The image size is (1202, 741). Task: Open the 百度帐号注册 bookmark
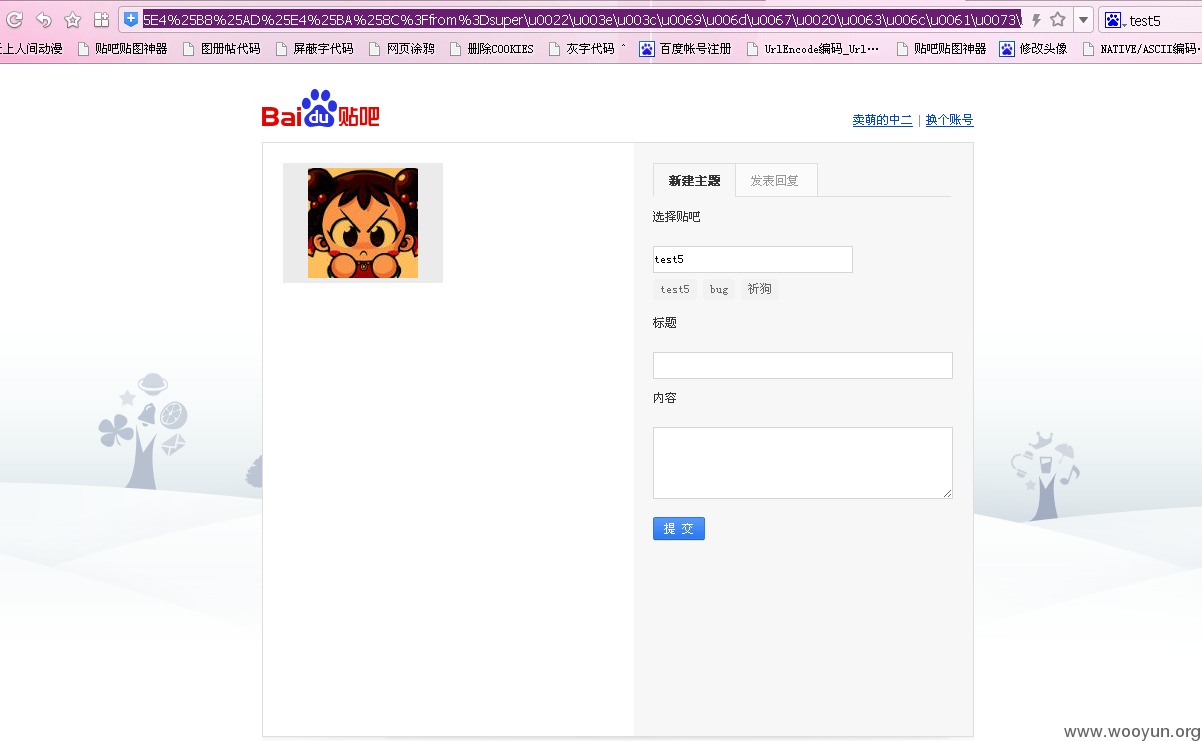tap(686, 48)
